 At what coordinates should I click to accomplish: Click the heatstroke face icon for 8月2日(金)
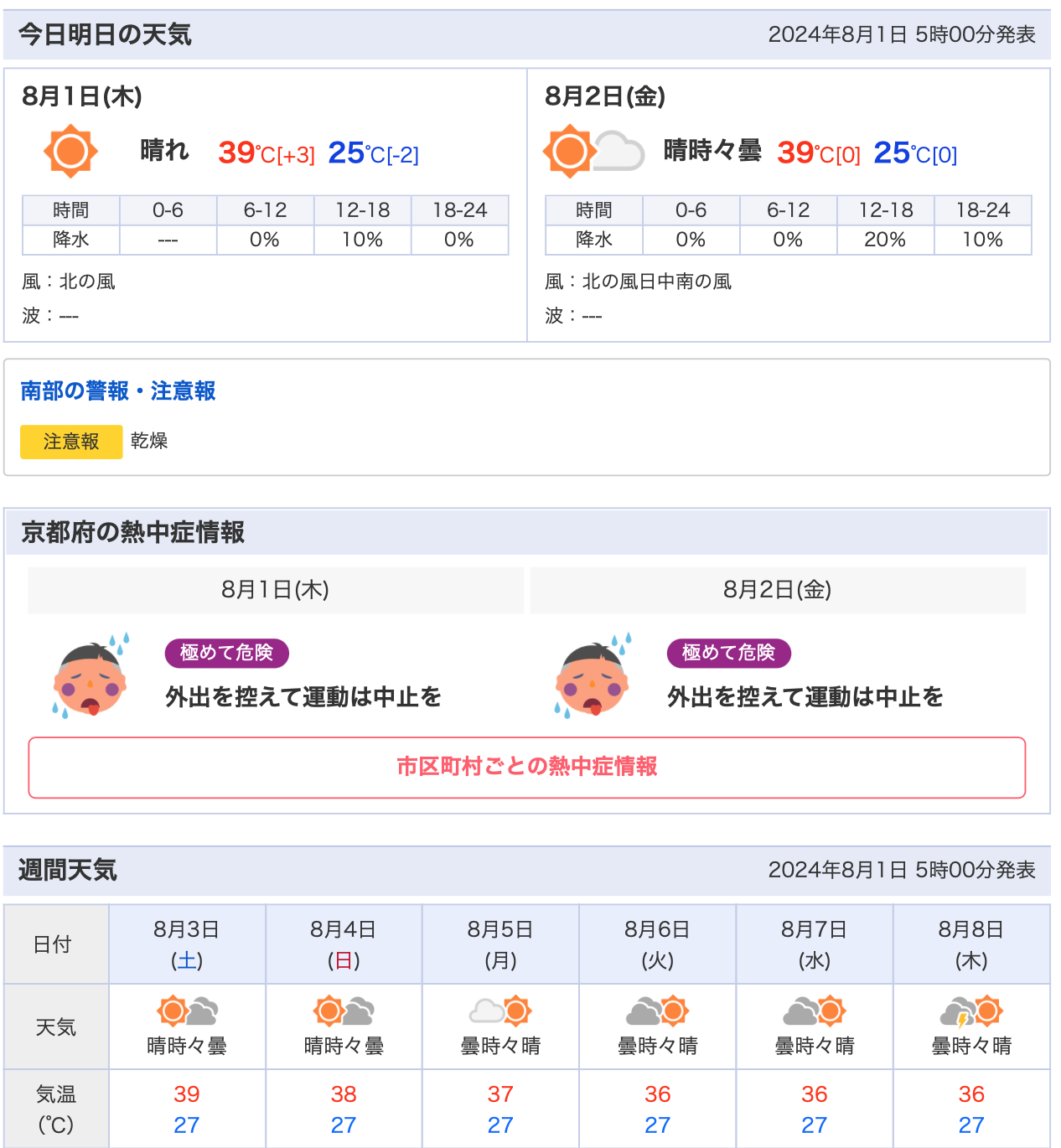click(x=593, y=676)
